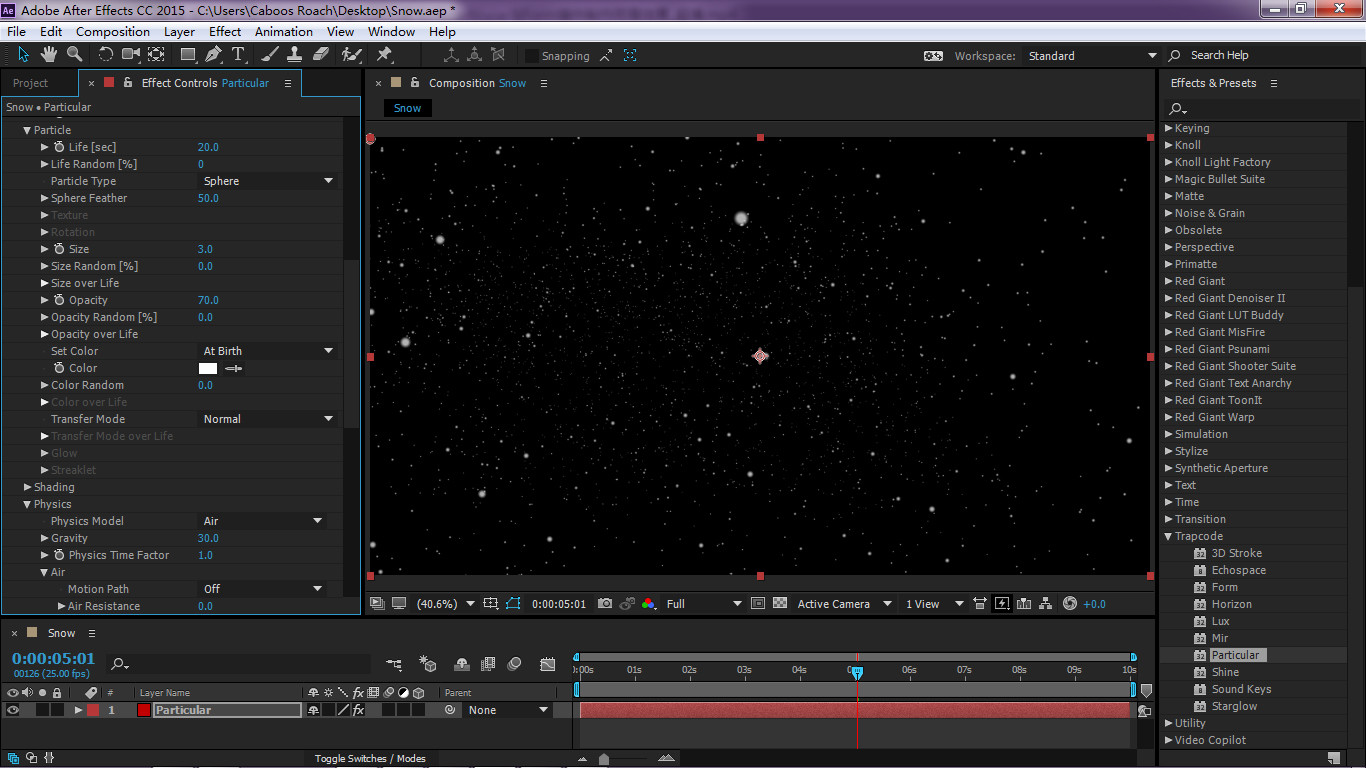Viewport: 1366px width, 768px height.
Task: Click the Puppet Pin tool
Action: coord(384,54)
